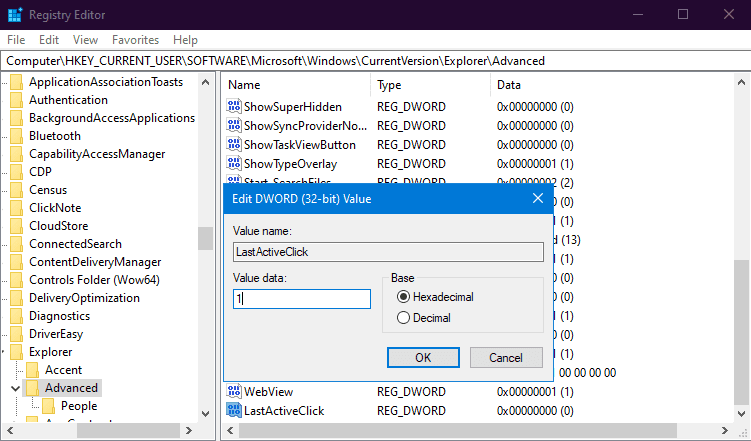Click the Diagnostics folder icon
The image size is (751, 441).
click(17, 316)
